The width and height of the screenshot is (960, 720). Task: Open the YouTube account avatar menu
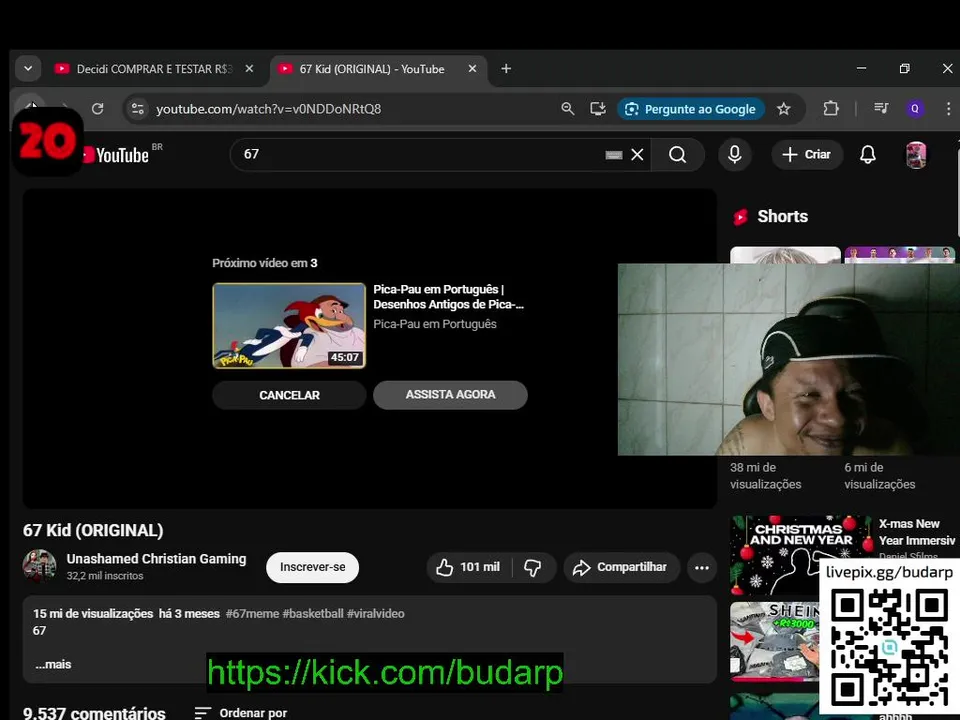point(916,154)
